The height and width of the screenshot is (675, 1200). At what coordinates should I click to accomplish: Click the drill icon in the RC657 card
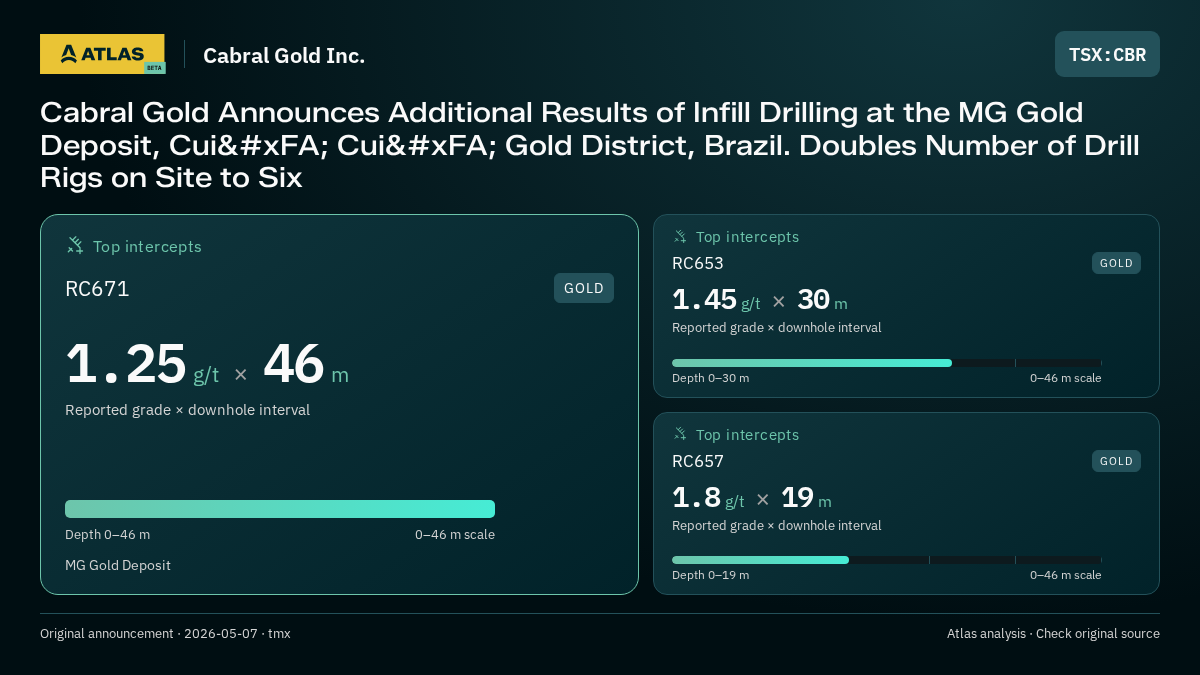[x=680, y=434]
